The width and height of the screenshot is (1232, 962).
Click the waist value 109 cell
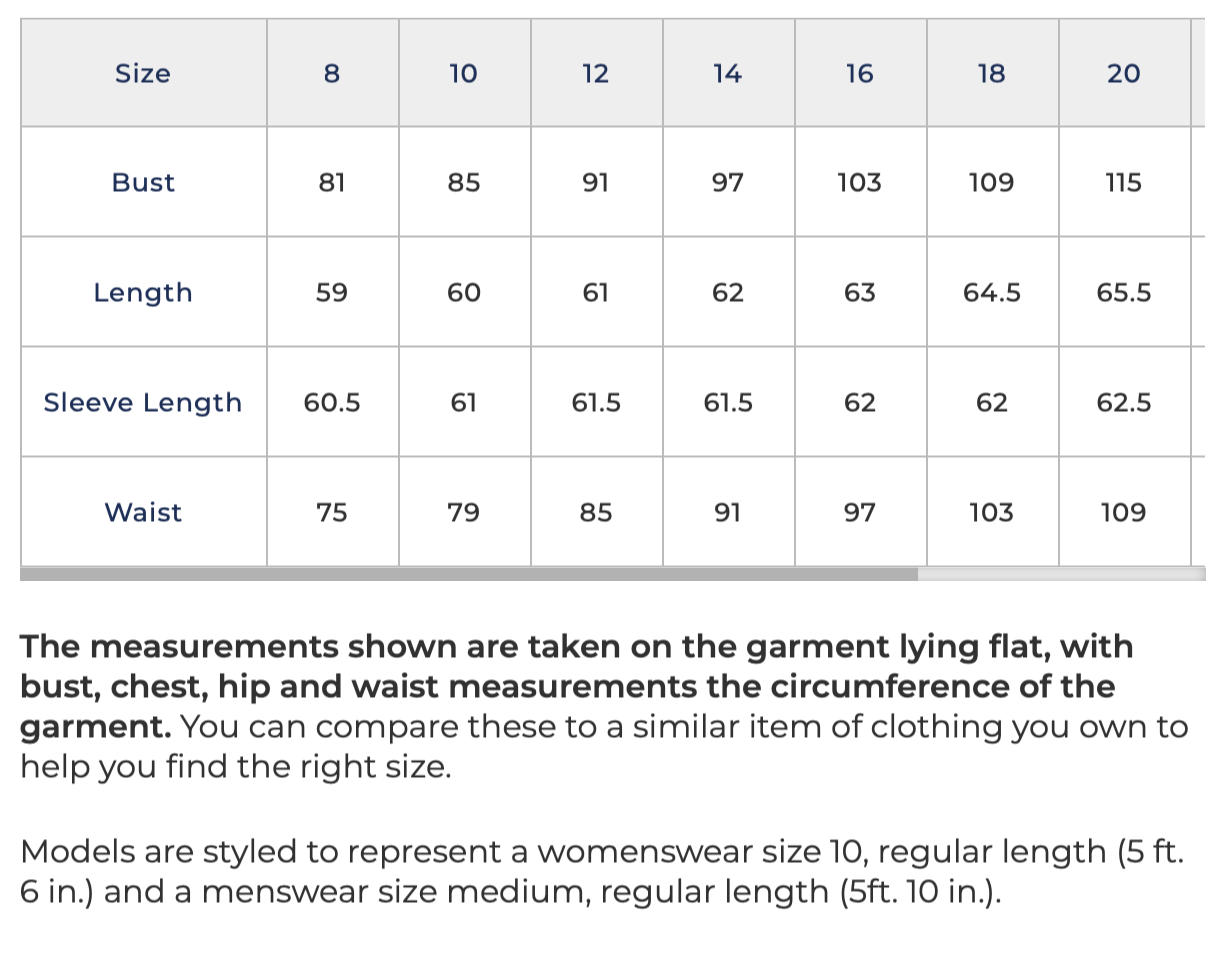(x=1125, y=512)
